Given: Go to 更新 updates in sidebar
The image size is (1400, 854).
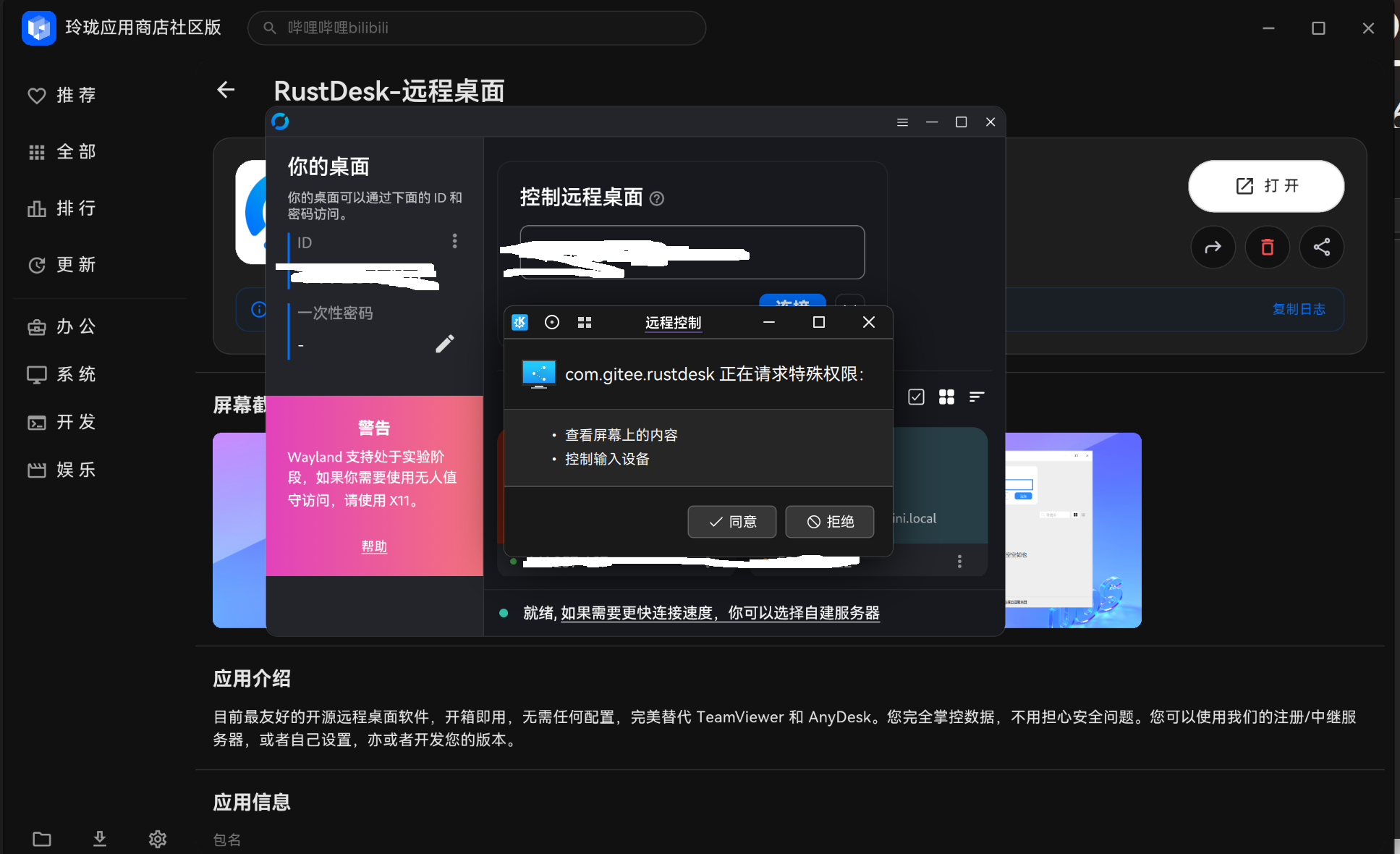Looking at the screenshot, I should [63, 264].
